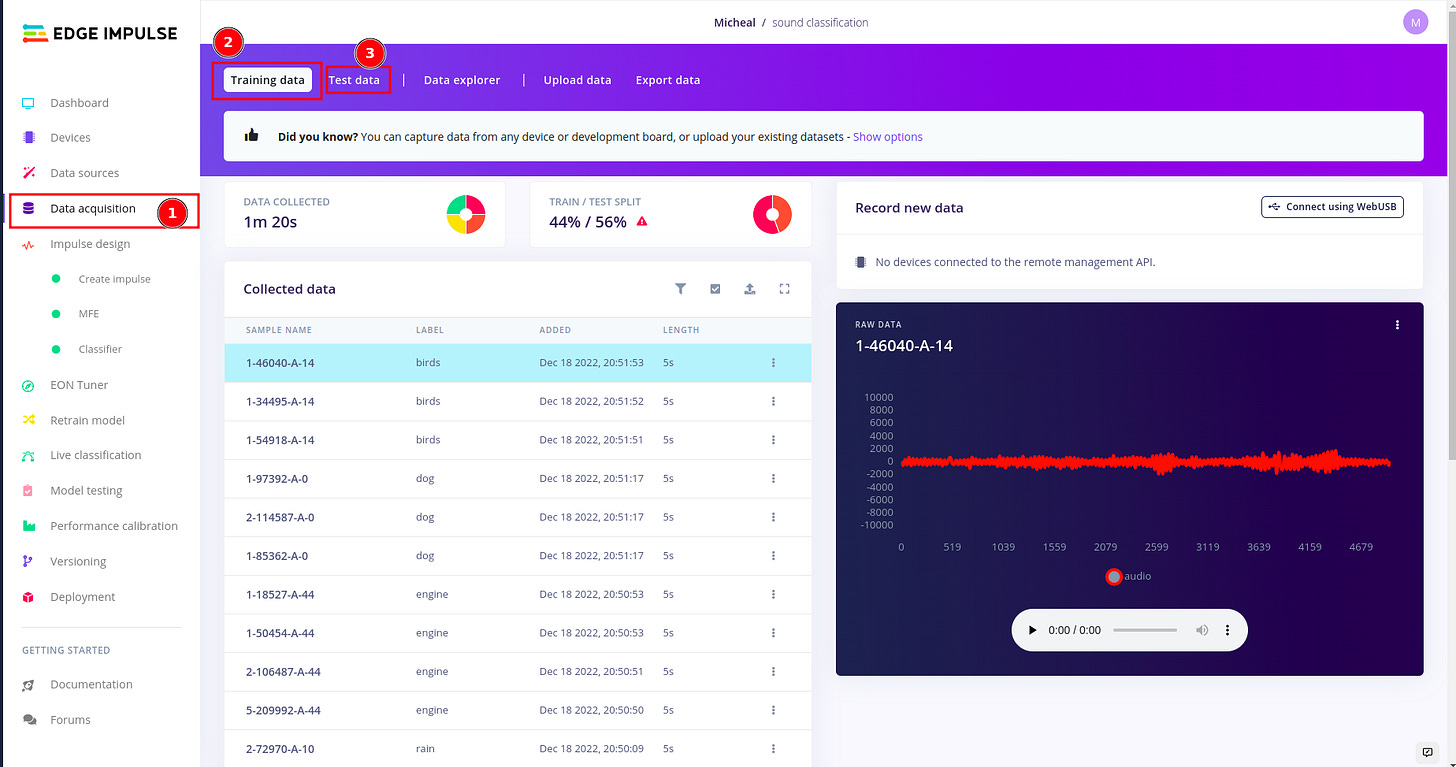Open row menu for sample 1-18527-A-44
1456x767 pixels.
coord(773,595)
